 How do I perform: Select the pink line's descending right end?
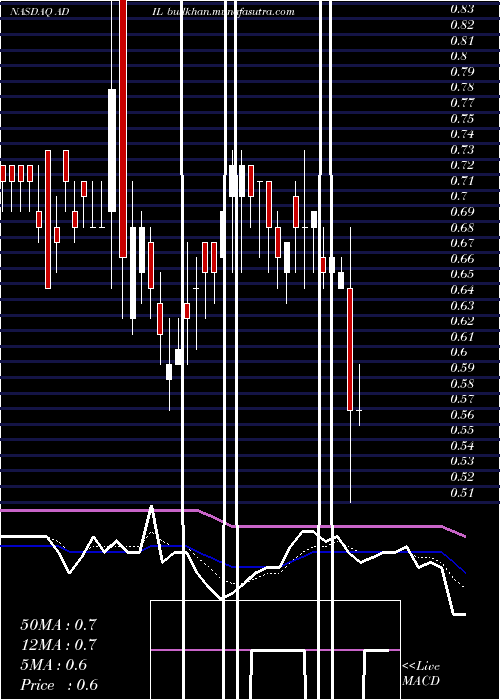[x=454, y=531]
